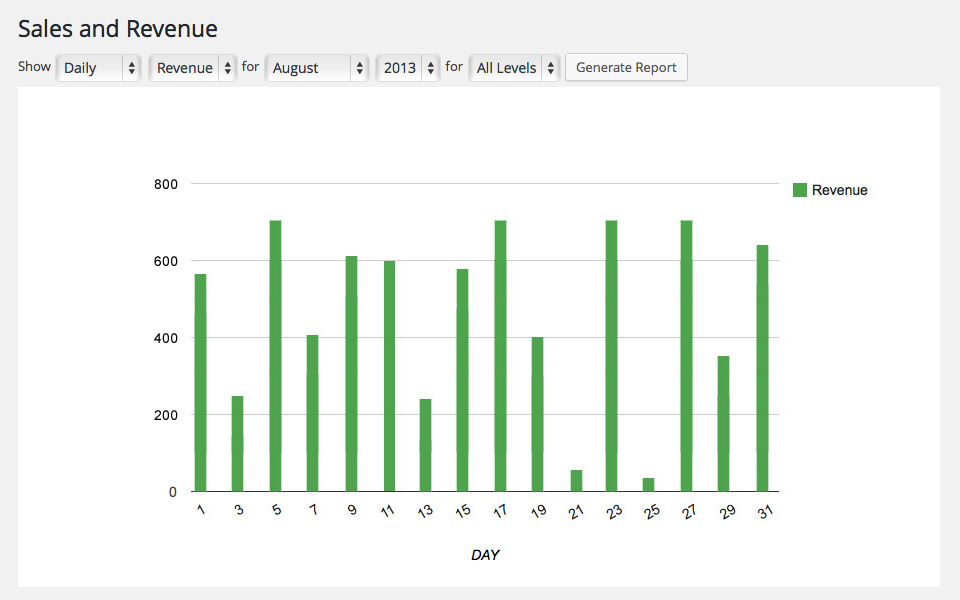Expand the August month dropdown

(x=317, y=68)
